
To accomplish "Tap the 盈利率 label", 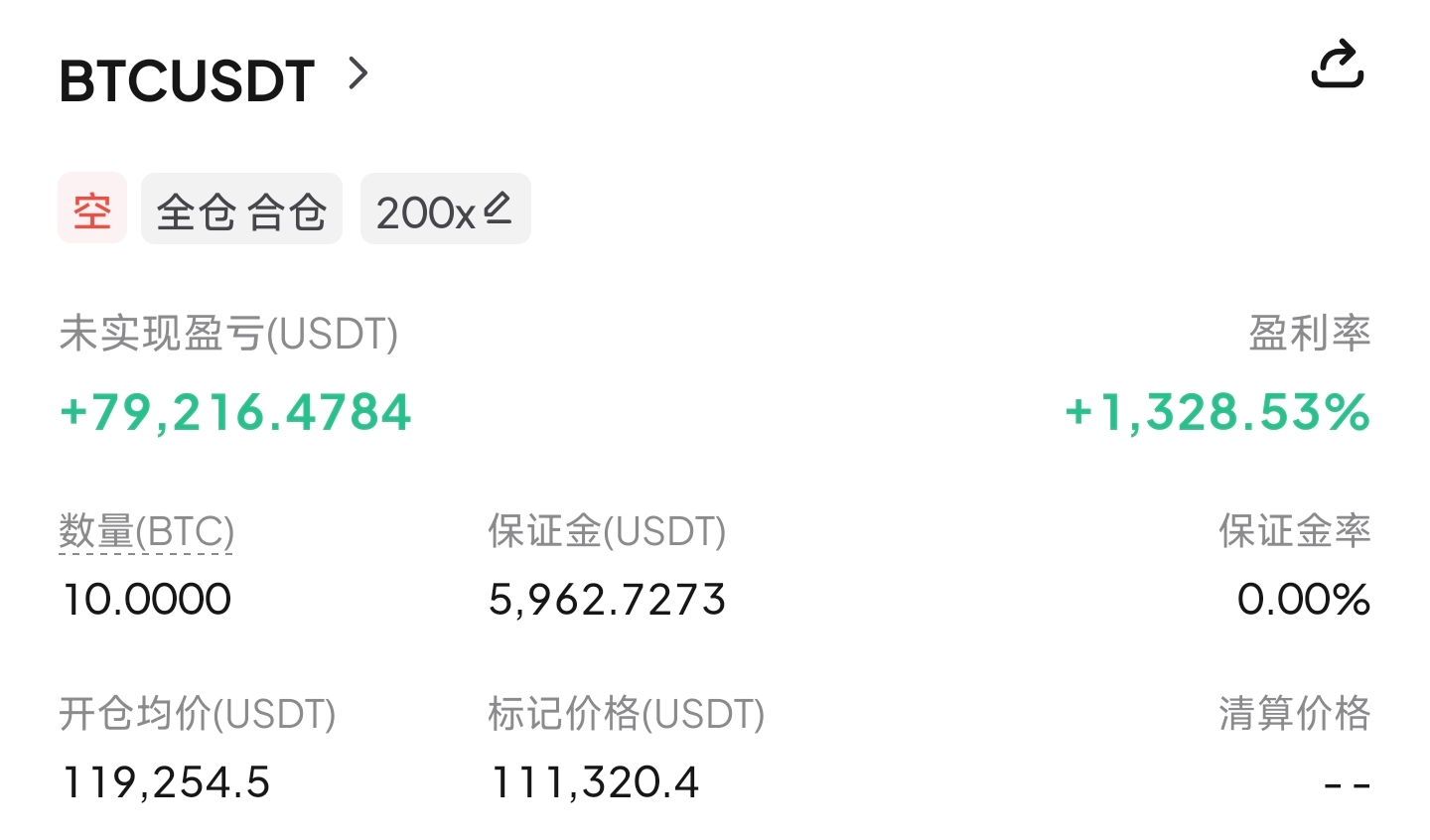I will click(x=1309, y=334).
